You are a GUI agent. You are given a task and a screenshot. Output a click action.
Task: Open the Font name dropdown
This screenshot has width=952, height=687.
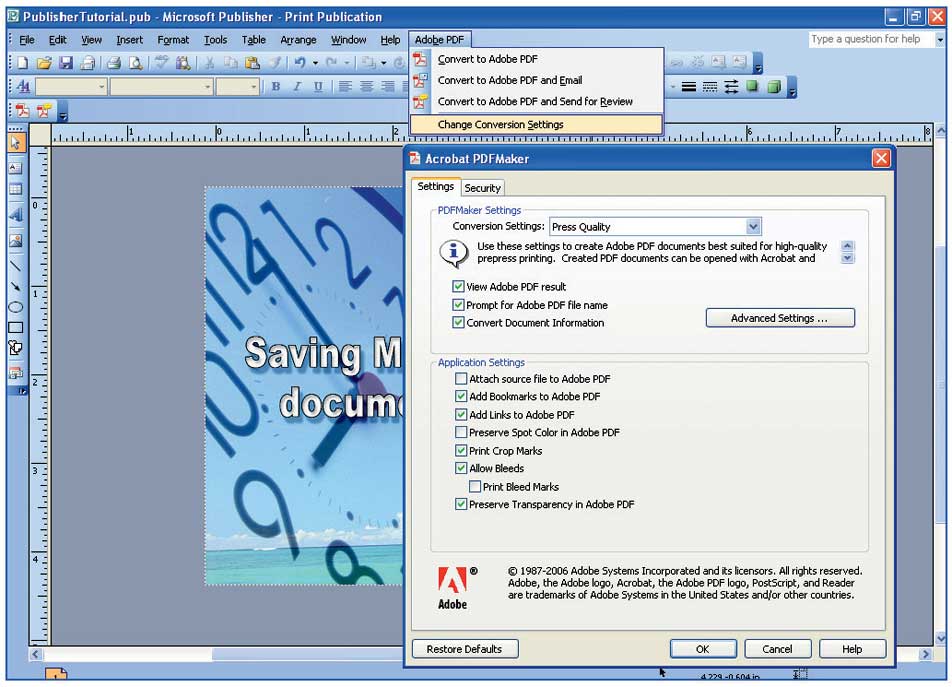coord(208,87)
